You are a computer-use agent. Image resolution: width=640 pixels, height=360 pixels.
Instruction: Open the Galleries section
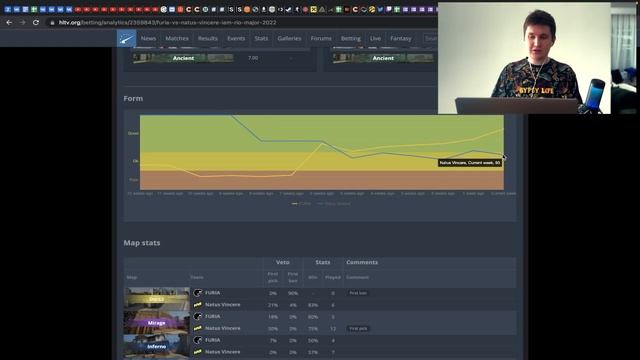click(x=289, y=38)
